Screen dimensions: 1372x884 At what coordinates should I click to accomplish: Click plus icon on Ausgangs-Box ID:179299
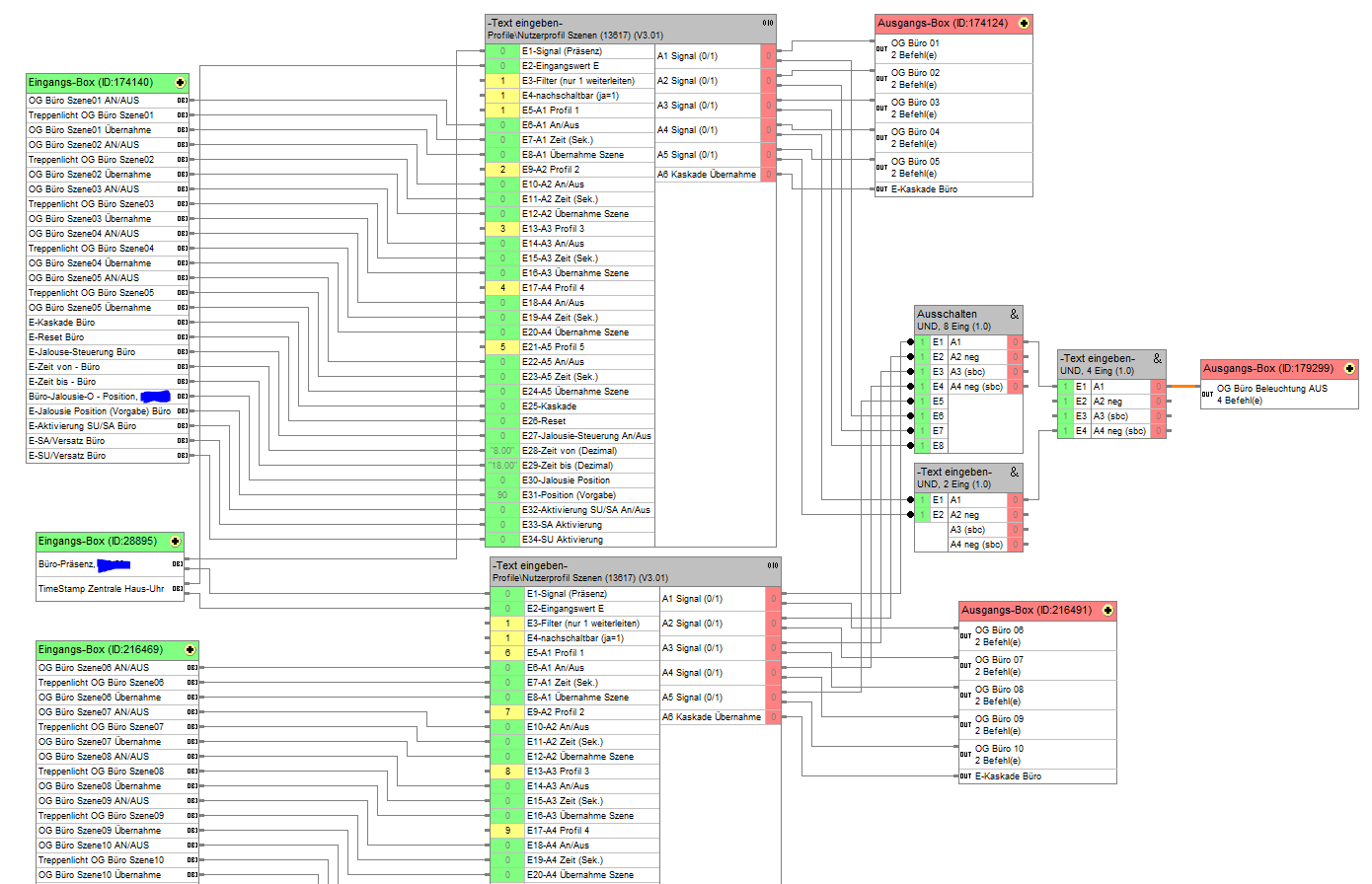click(1349, 369)
